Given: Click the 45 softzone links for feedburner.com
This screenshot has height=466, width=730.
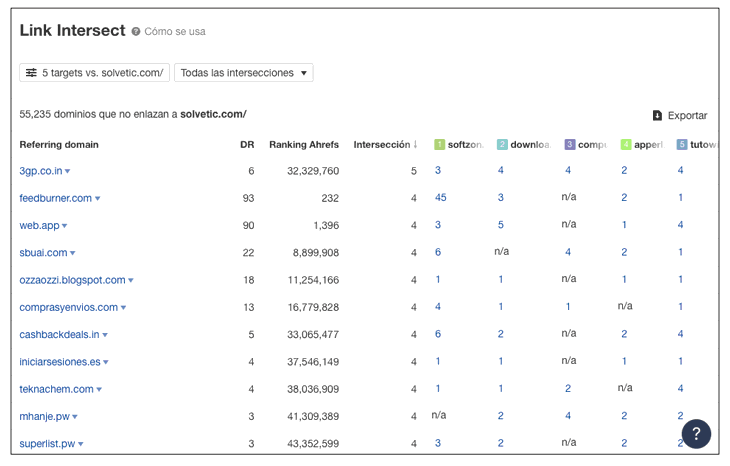Looking at the screenshot, I should [441, 198].
